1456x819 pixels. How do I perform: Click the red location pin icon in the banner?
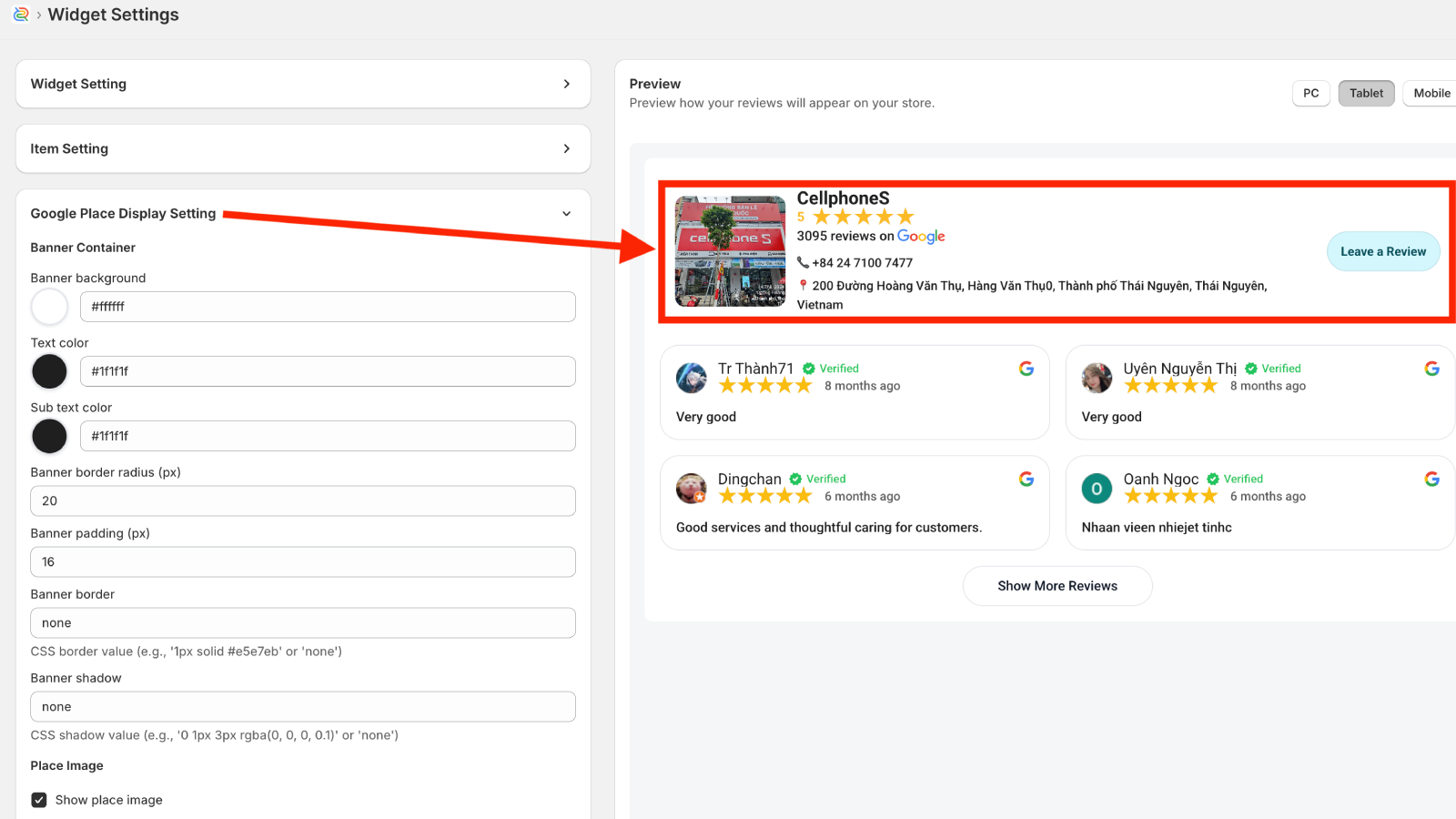(x=803, y=285)
